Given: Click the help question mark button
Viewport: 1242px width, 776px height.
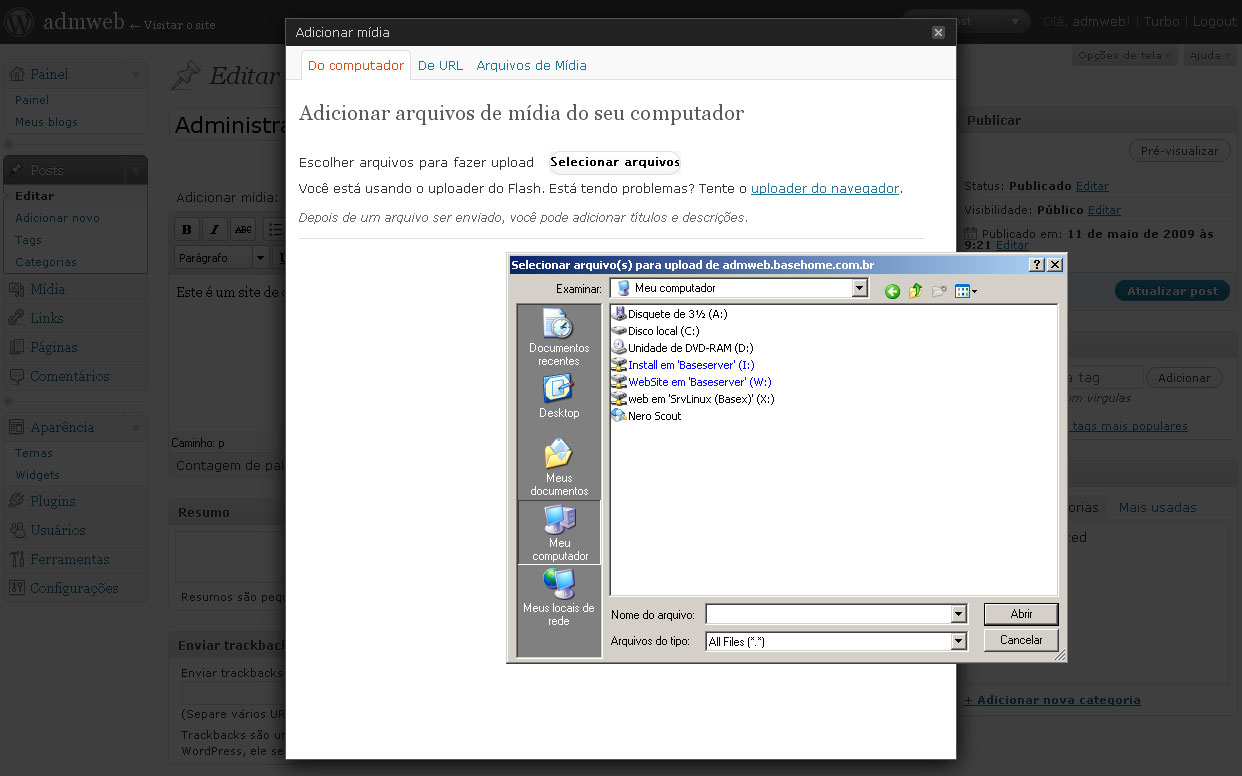Looking at the screenshot, I should (x=1037, y=265).
